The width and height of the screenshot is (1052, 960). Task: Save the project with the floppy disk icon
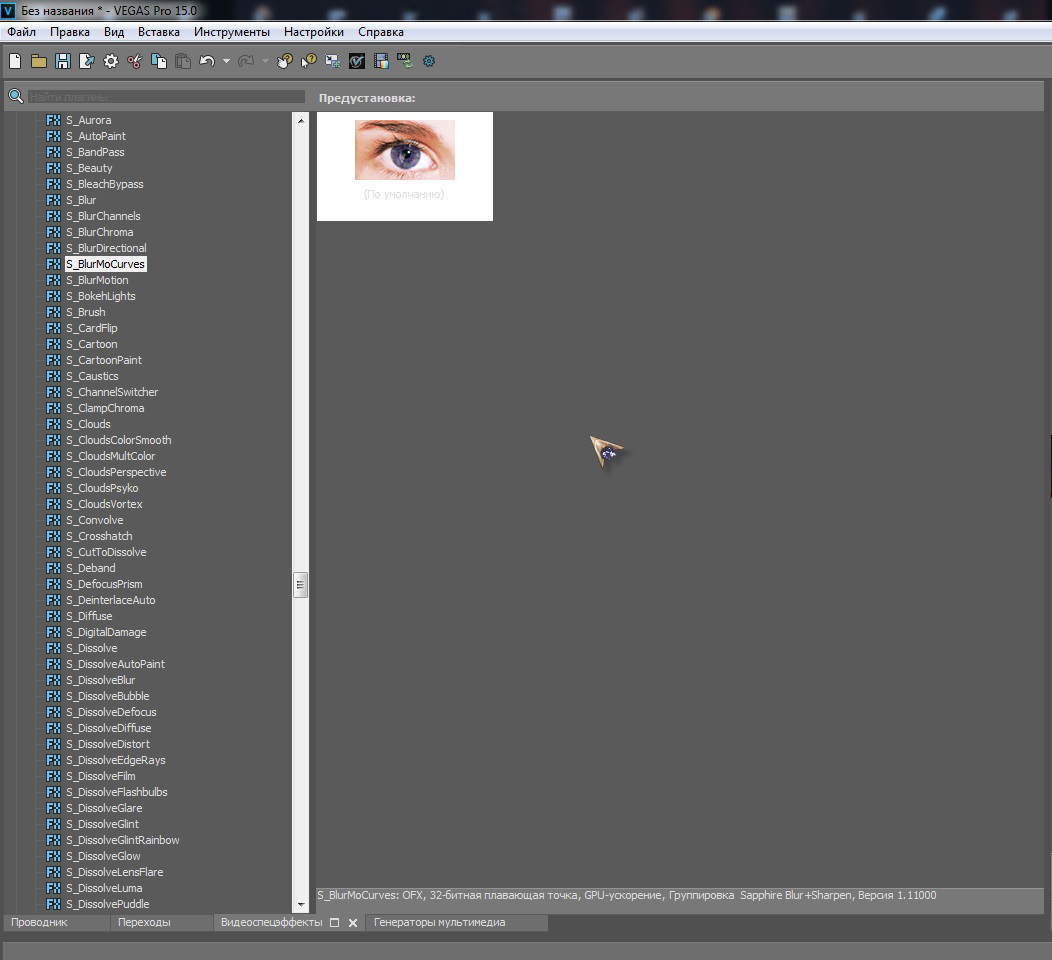(x=63, y=61)
